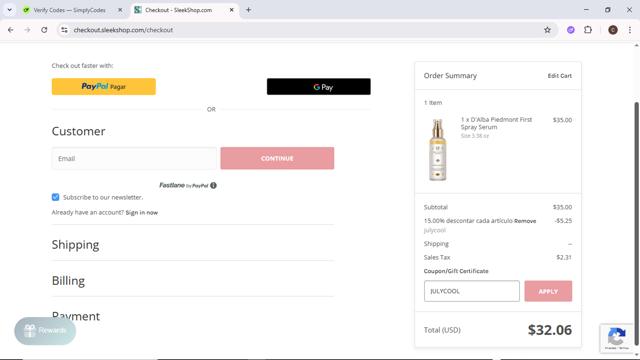Minimize the browser window
The height and width of the screenshot is (360, 640).
click(x=586, y=10)
